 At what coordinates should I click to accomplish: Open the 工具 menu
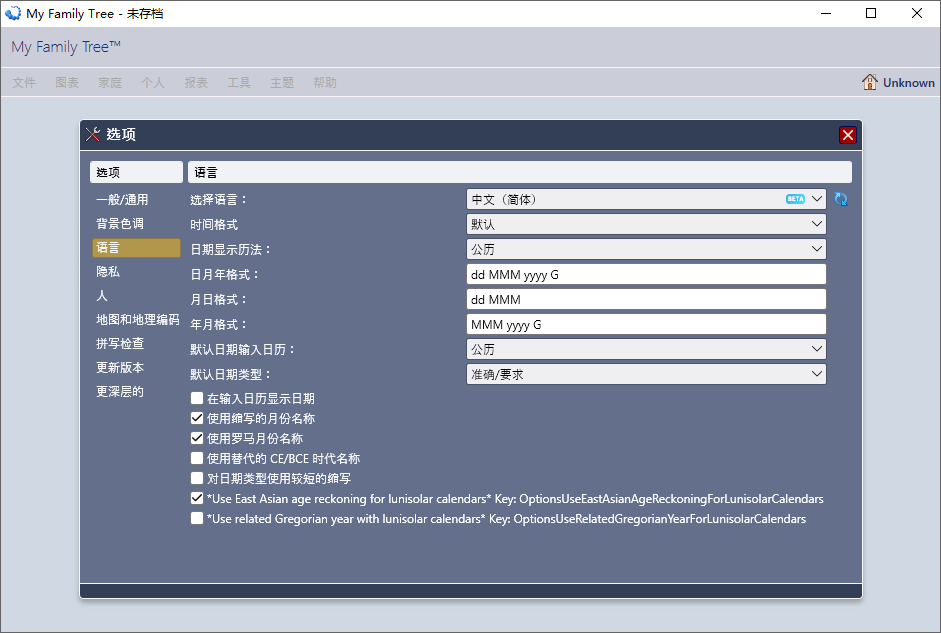tap(239, 83)
